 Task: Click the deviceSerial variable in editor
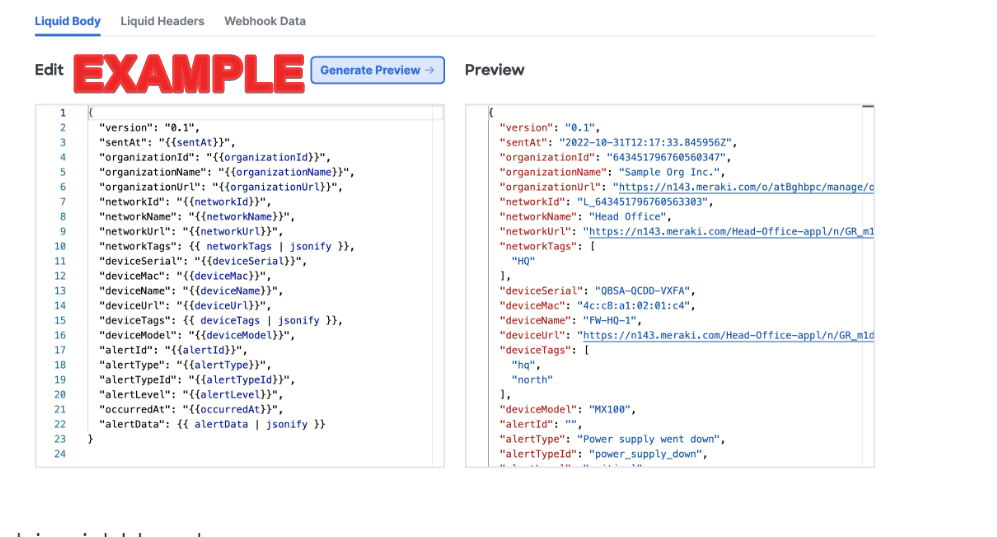coord(262,261)
